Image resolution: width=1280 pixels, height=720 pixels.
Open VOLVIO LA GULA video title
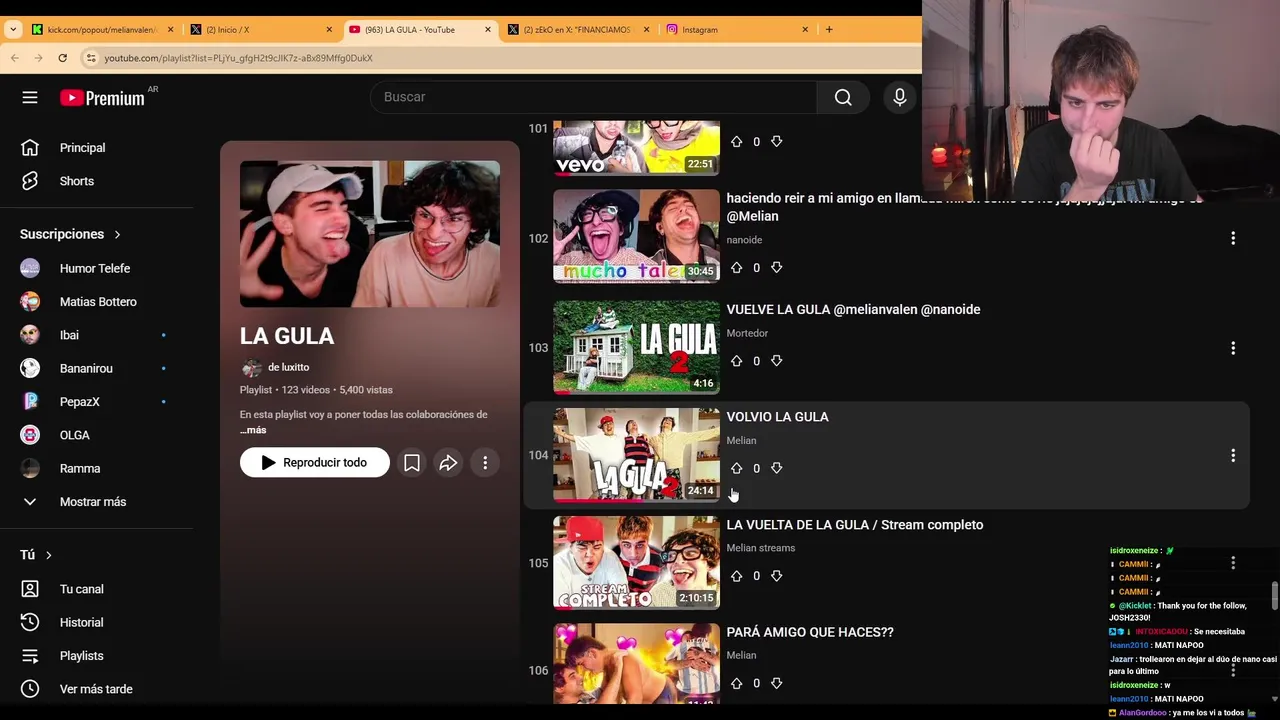click(x=777, y=417)
